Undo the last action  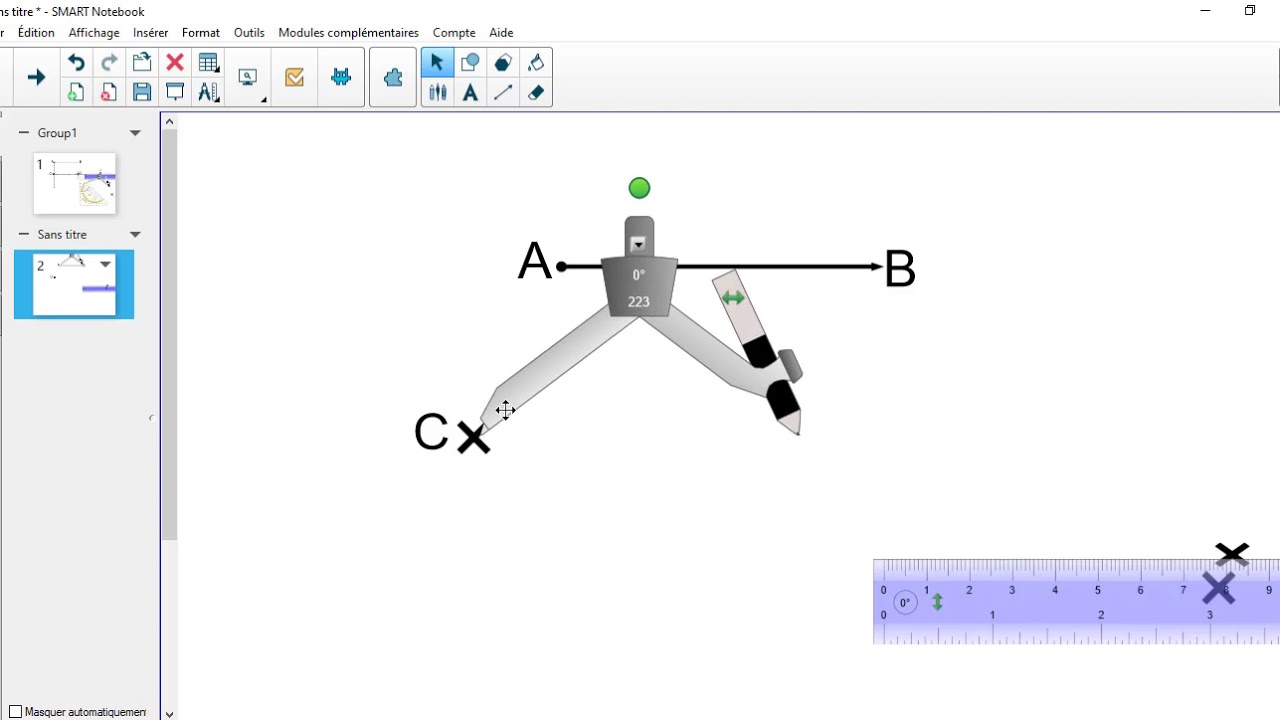(76, 62)
